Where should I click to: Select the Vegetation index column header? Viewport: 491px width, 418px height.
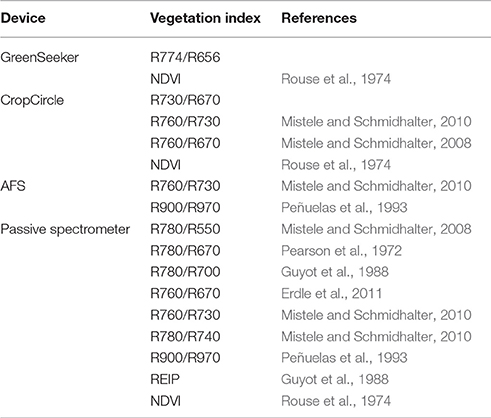205,18
